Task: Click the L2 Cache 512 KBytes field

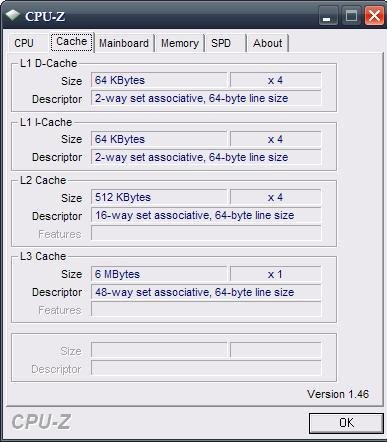Action: (159, 197)
